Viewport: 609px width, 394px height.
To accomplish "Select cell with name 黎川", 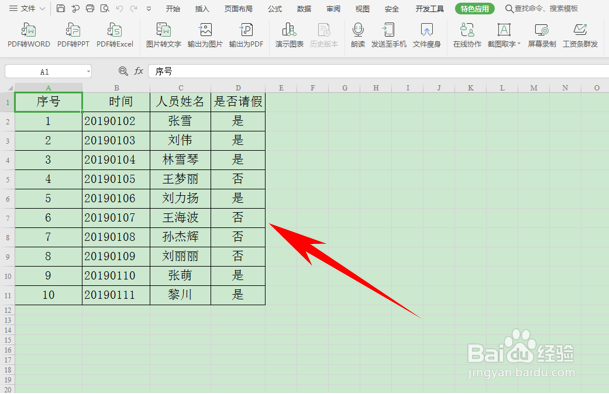I will [x=180, y=295].
